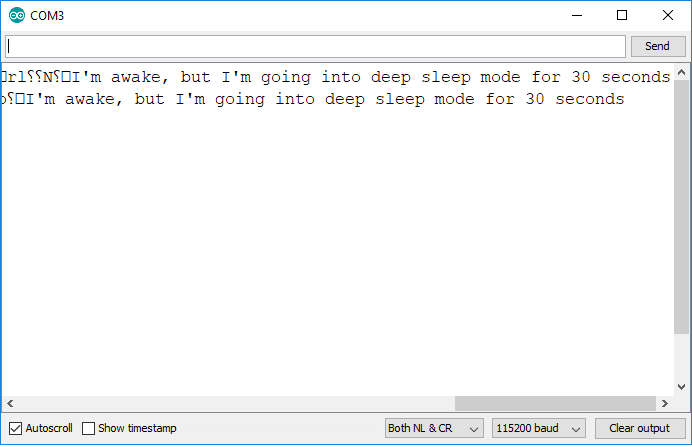Click the down arrow of vertical scrollbar

(682, 386)
